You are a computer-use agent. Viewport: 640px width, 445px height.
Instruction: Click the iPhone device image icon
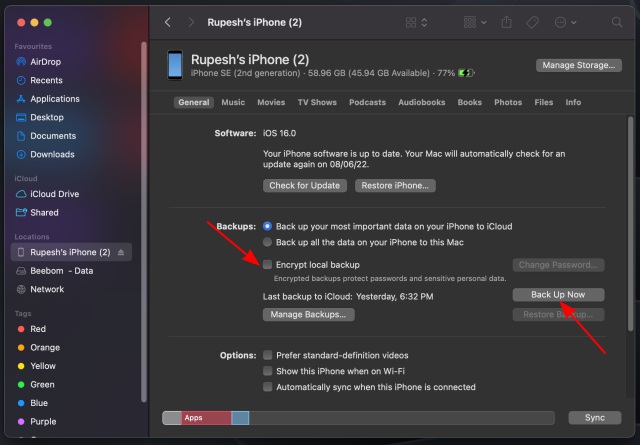[x=175, y=65]
